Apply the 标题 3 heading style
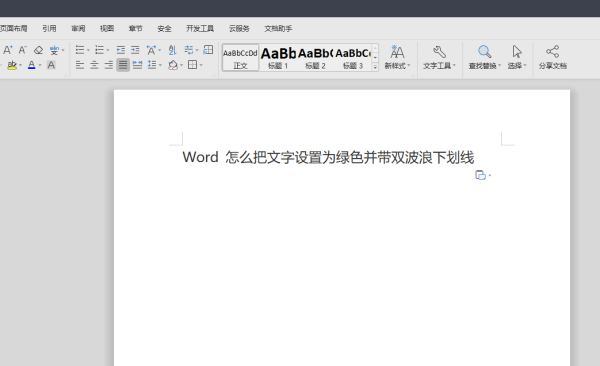 353,58
